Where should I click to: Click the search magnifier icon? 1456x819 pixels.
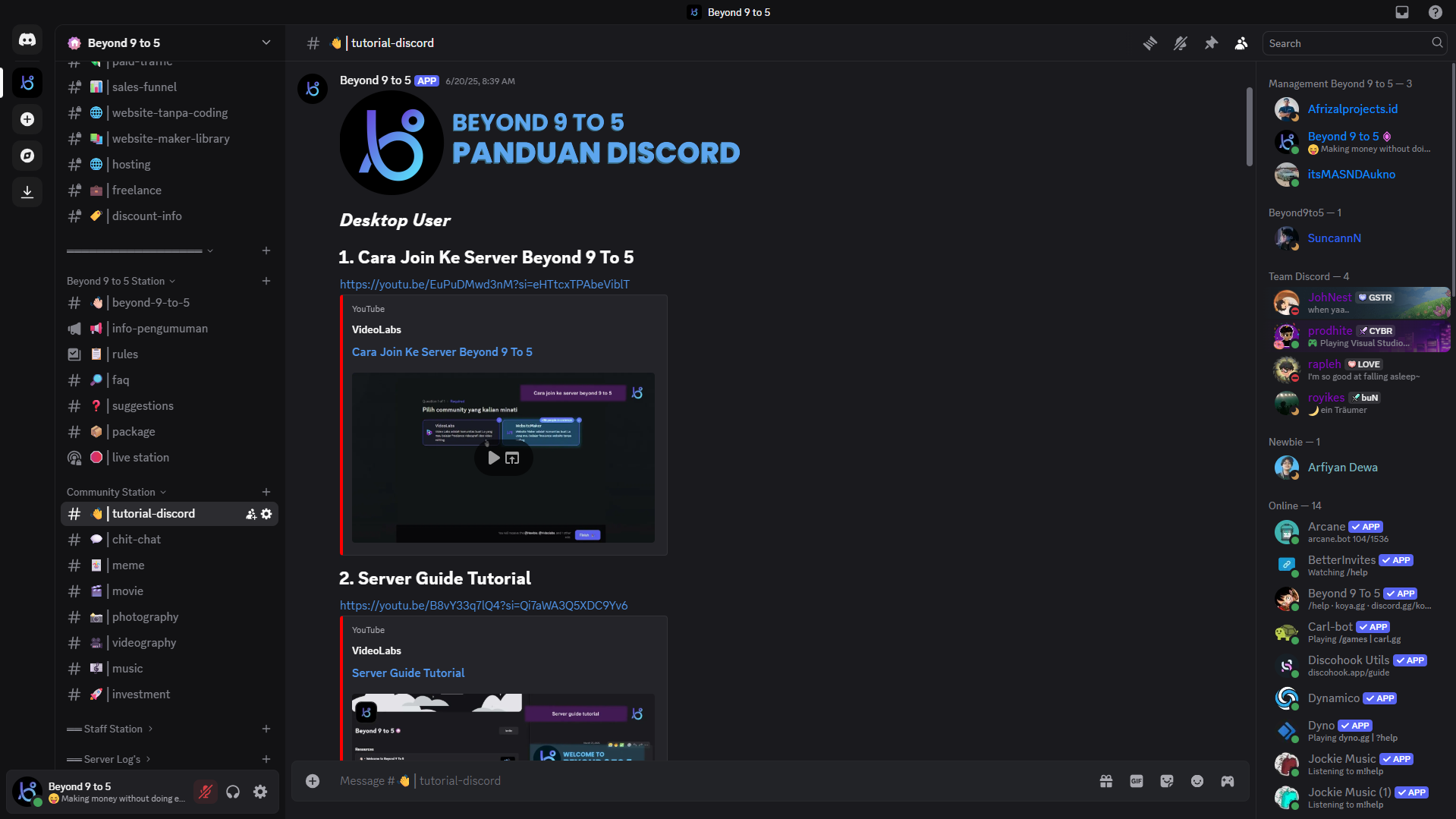(x=1437, y=43)
